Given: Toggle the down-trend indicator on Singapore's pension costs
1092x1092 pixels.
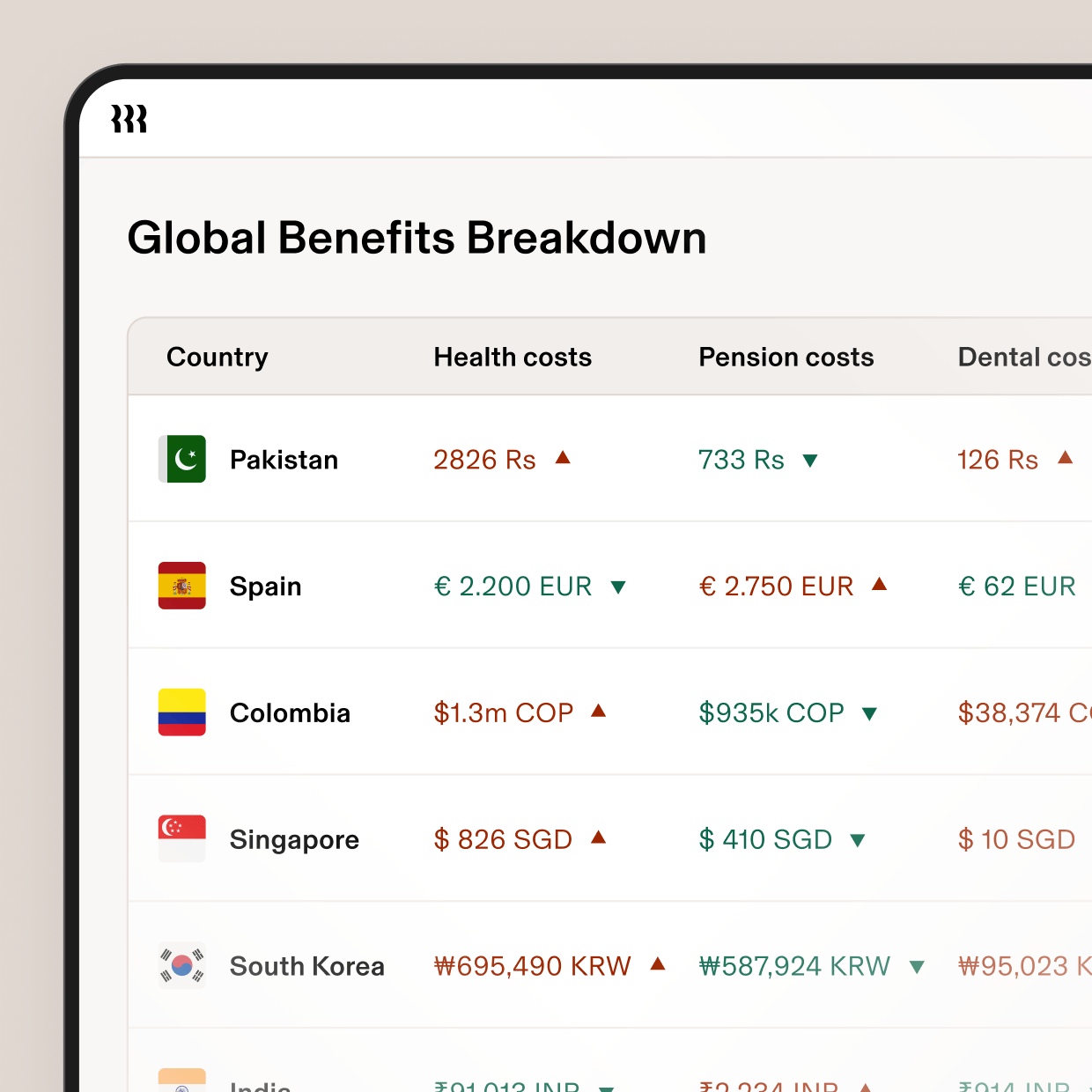Looking at the screenshot, I should pyautogui.click(x=859, y=840).
